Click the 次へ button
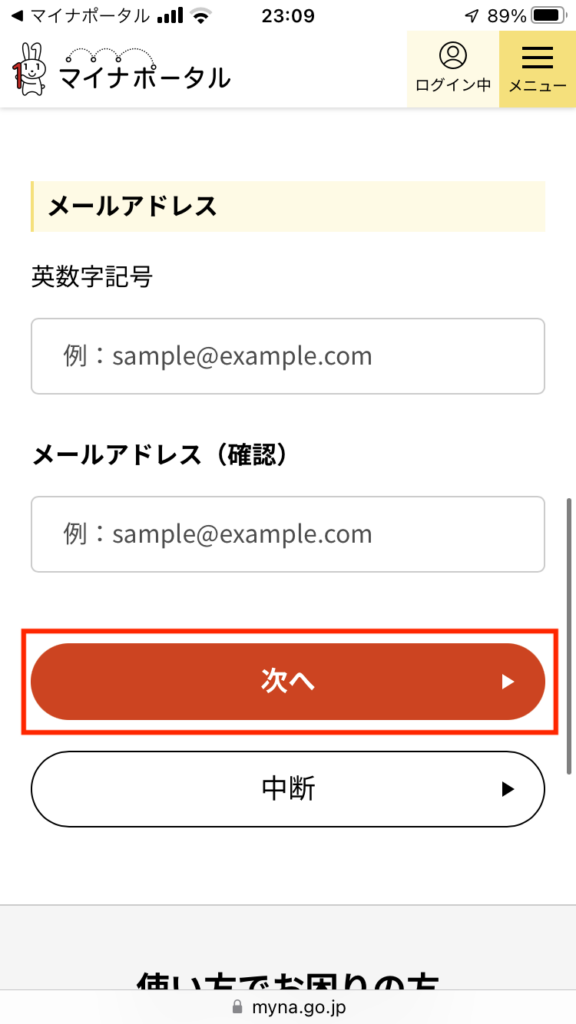This screenshot has width=576, height=1024. click(x=288, y=682)
